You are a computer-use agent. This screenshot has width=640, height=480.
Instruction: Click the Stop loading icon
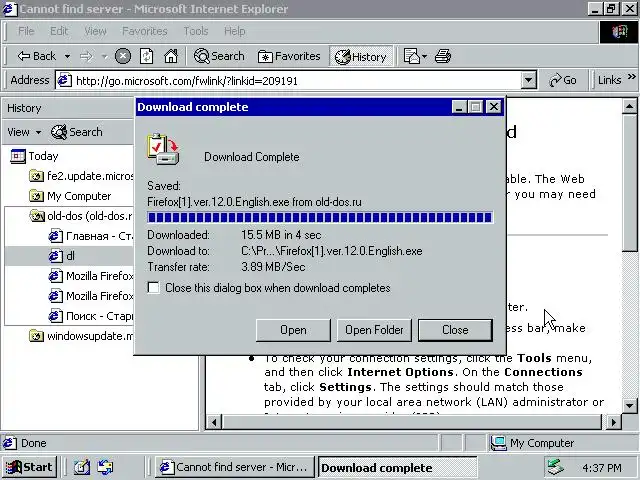point(123,56)
